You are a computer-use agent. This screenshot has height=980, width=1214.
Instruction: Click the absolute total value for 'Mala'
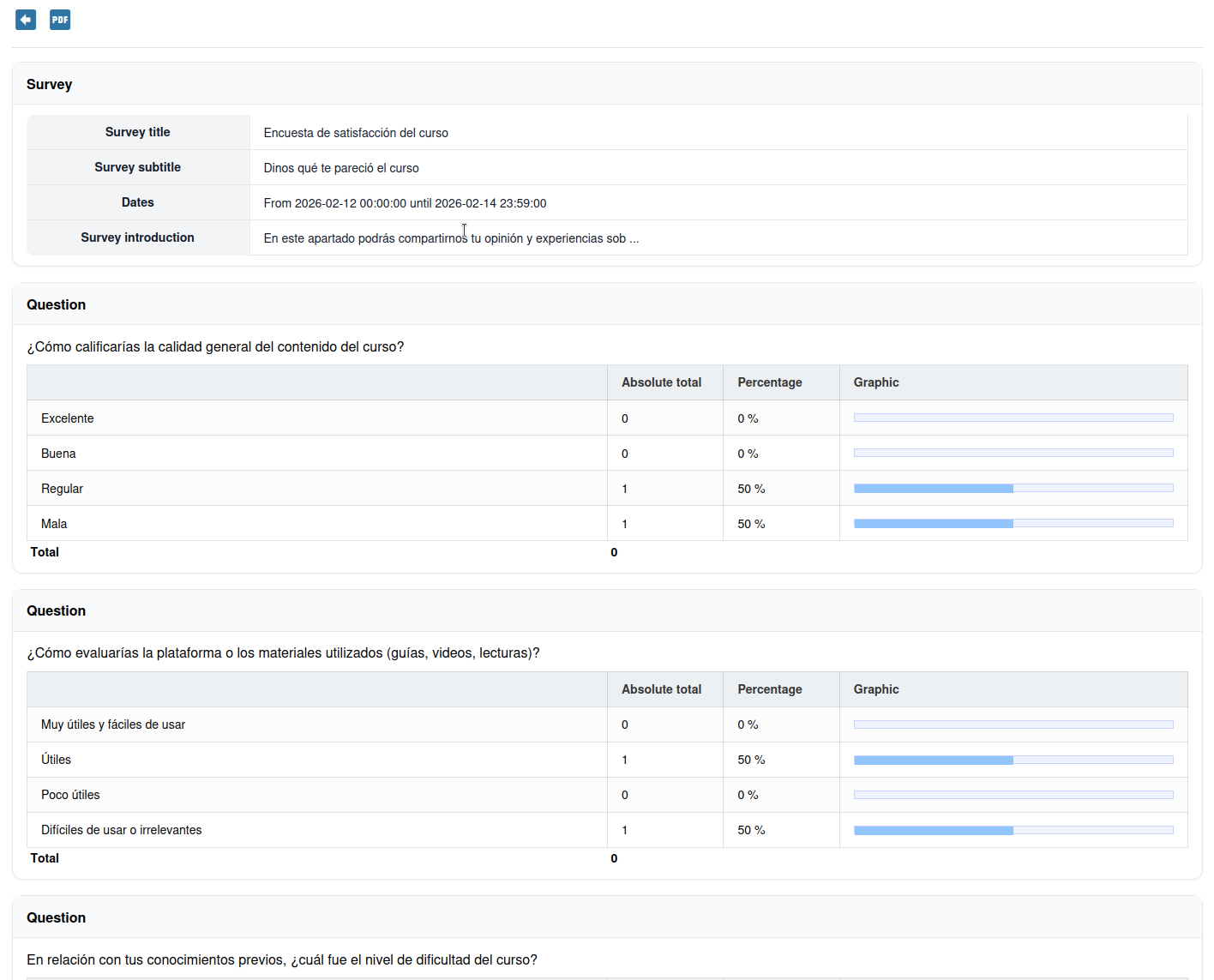pyautogui.click(x=624, y=524)
